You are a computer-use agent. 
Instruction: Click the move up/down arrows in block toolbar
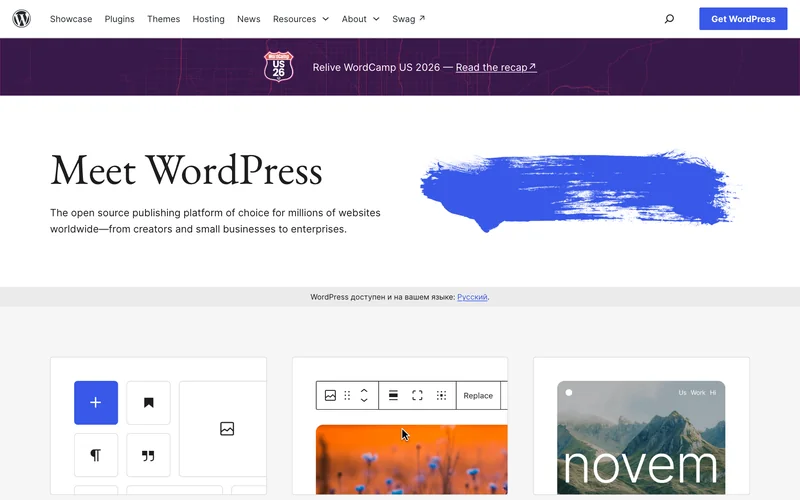pos(364,395)
